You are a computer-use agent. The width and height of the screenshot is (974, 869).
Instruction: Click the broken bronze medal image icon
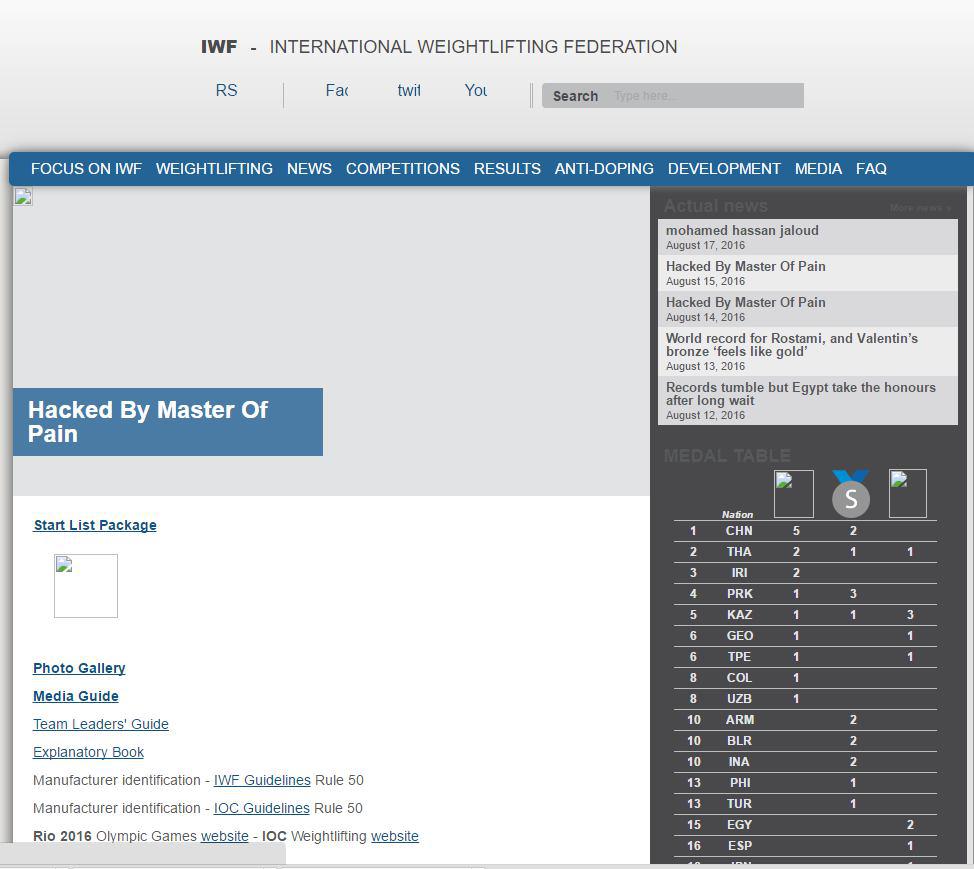click(908, 493)
